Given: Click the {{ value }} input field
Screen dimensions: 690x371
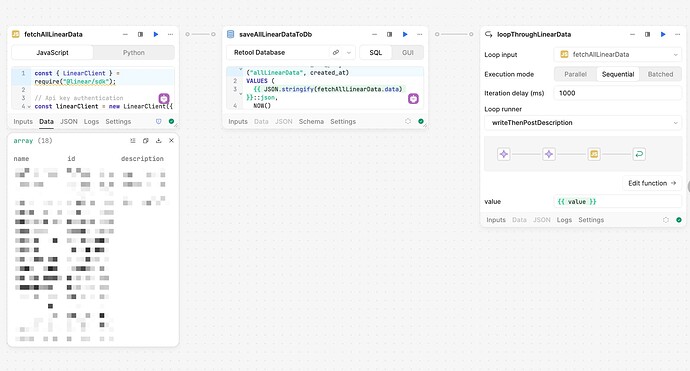Looking at the screenshot, I should pyautogui.click(x=618, y=202).
